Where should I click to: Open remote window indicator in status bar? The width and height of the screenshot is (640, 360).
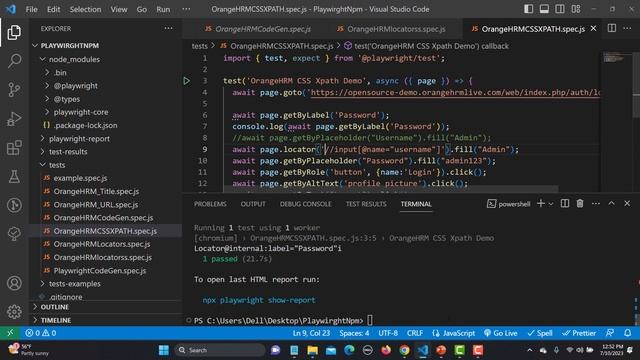click(x=10, y=333)
